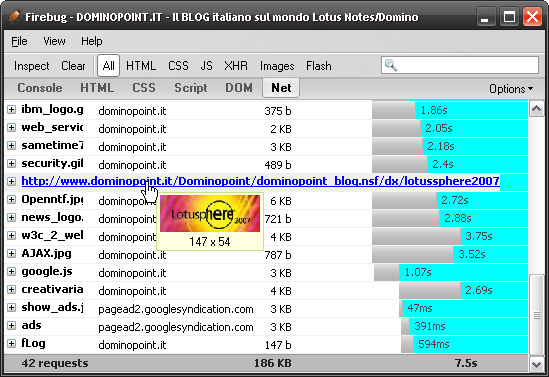Select the AJAX.jpg file name
Image resolution: width=549 pixels, height=377 pixels.
click(46, 253)
